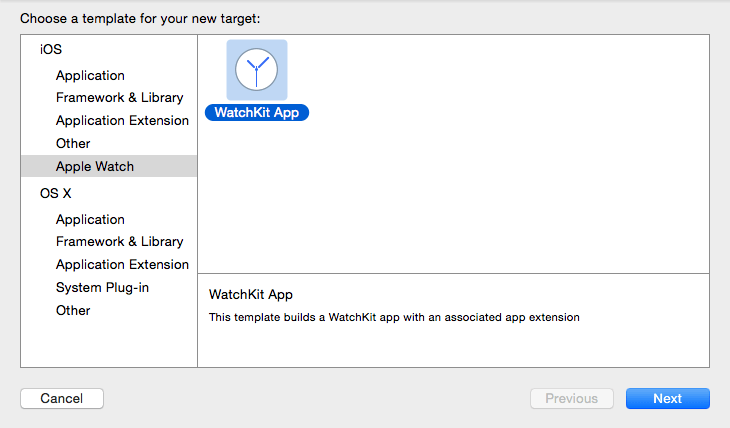
Task: Choose Application under OS X
Action: (90, 219)
